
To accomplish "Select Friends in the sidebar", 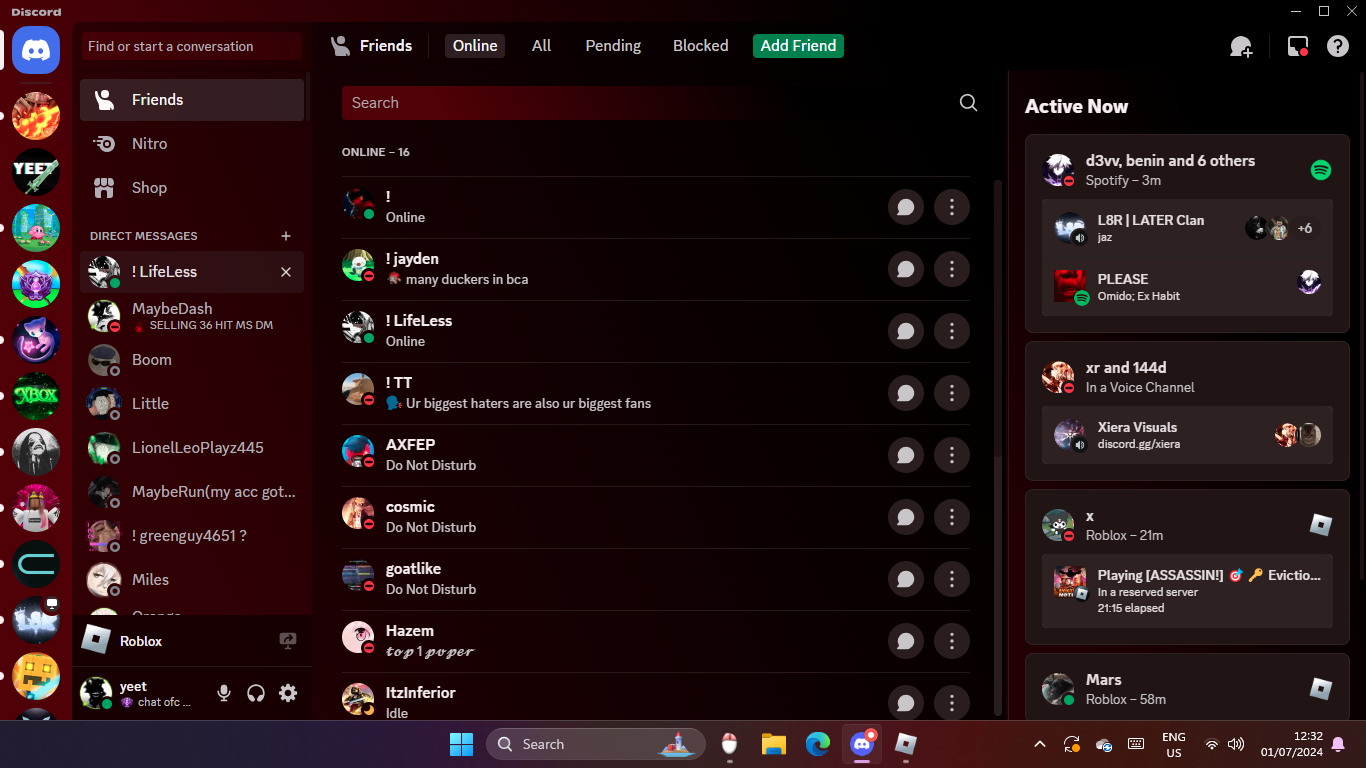I will 192,100.
